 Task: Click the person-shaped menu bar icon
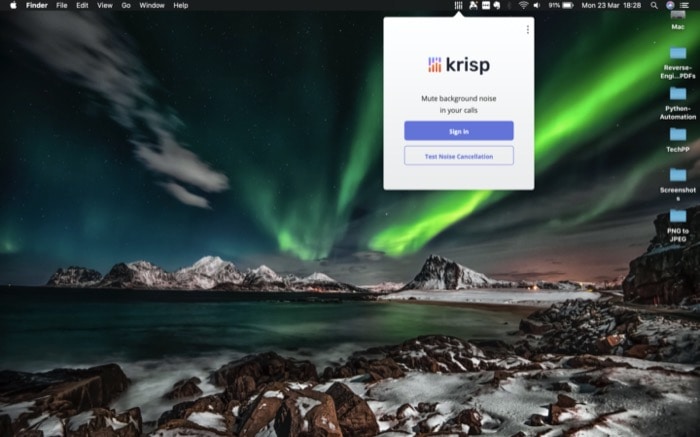point(473,5)
